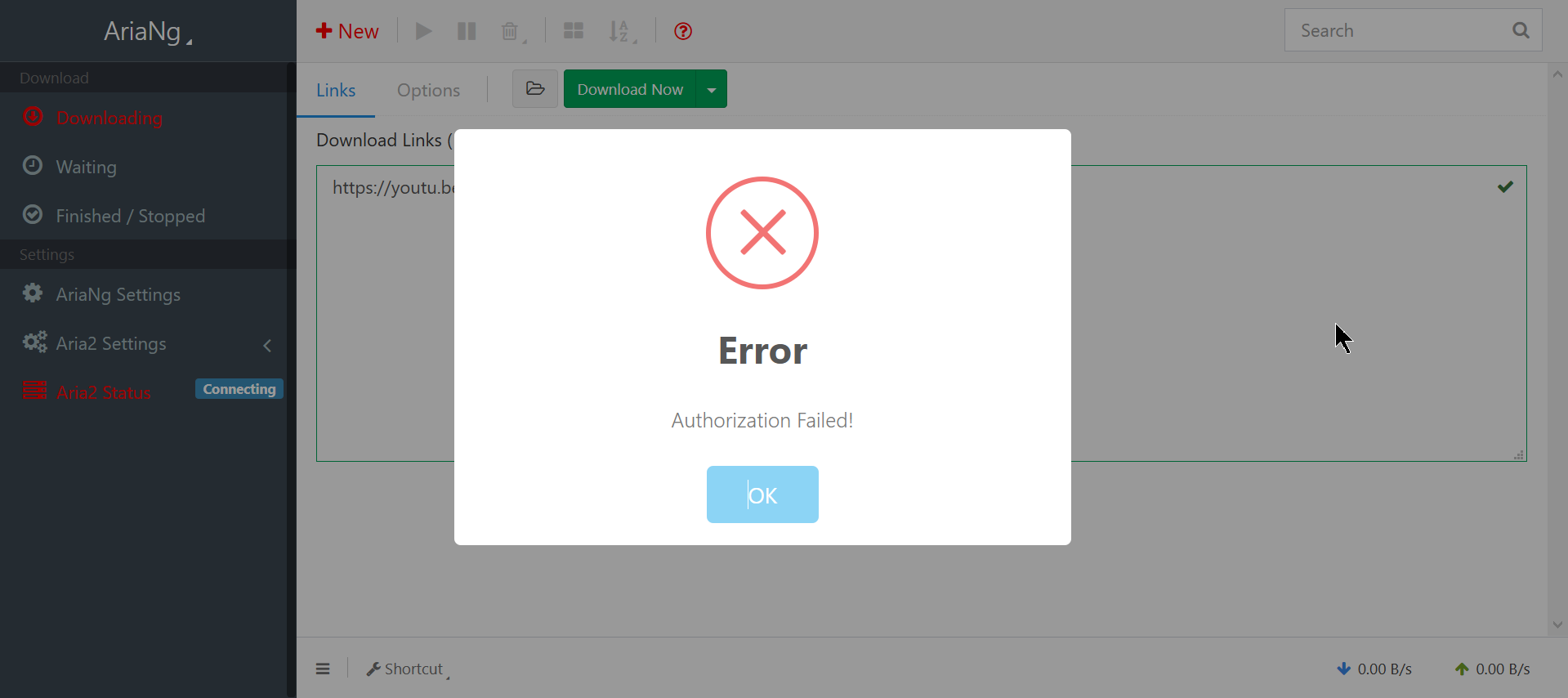The image size is (1568, 698).
Task: Expand Aria2 Settings submenu chevron
Action: (267, 345)
